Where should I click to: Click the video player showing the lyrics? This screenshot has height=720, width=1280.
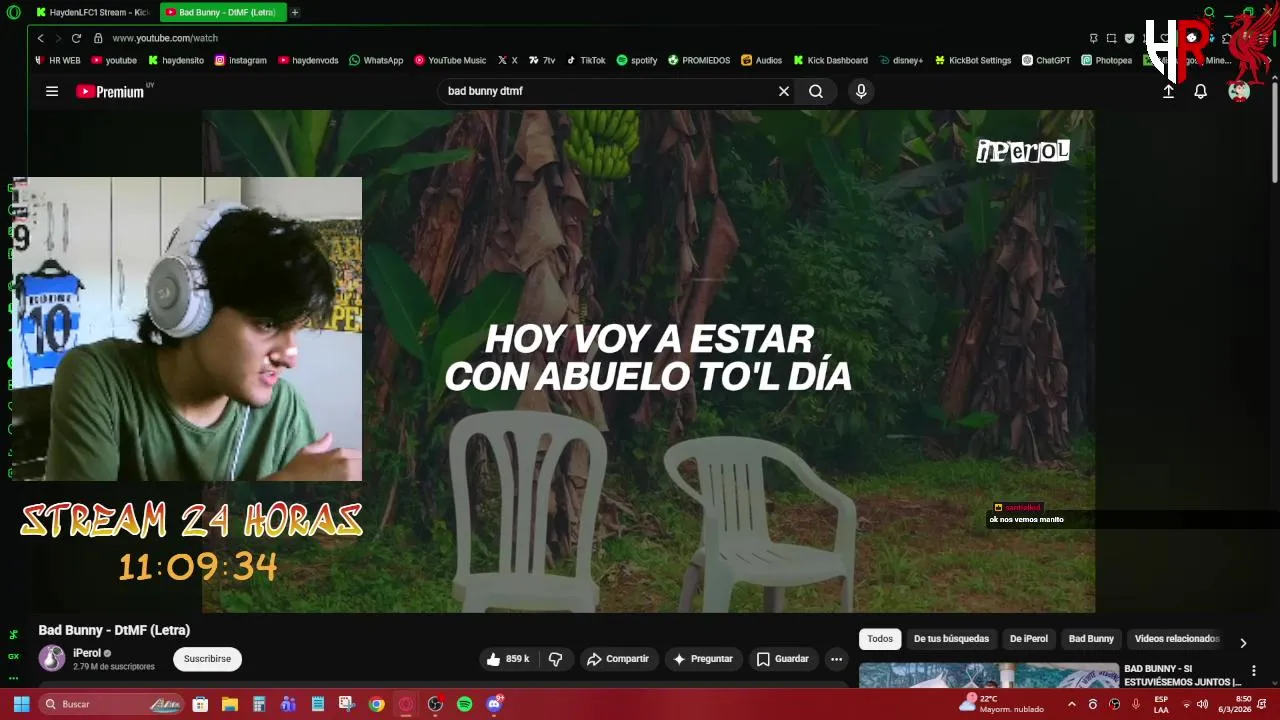click(648, 361)
